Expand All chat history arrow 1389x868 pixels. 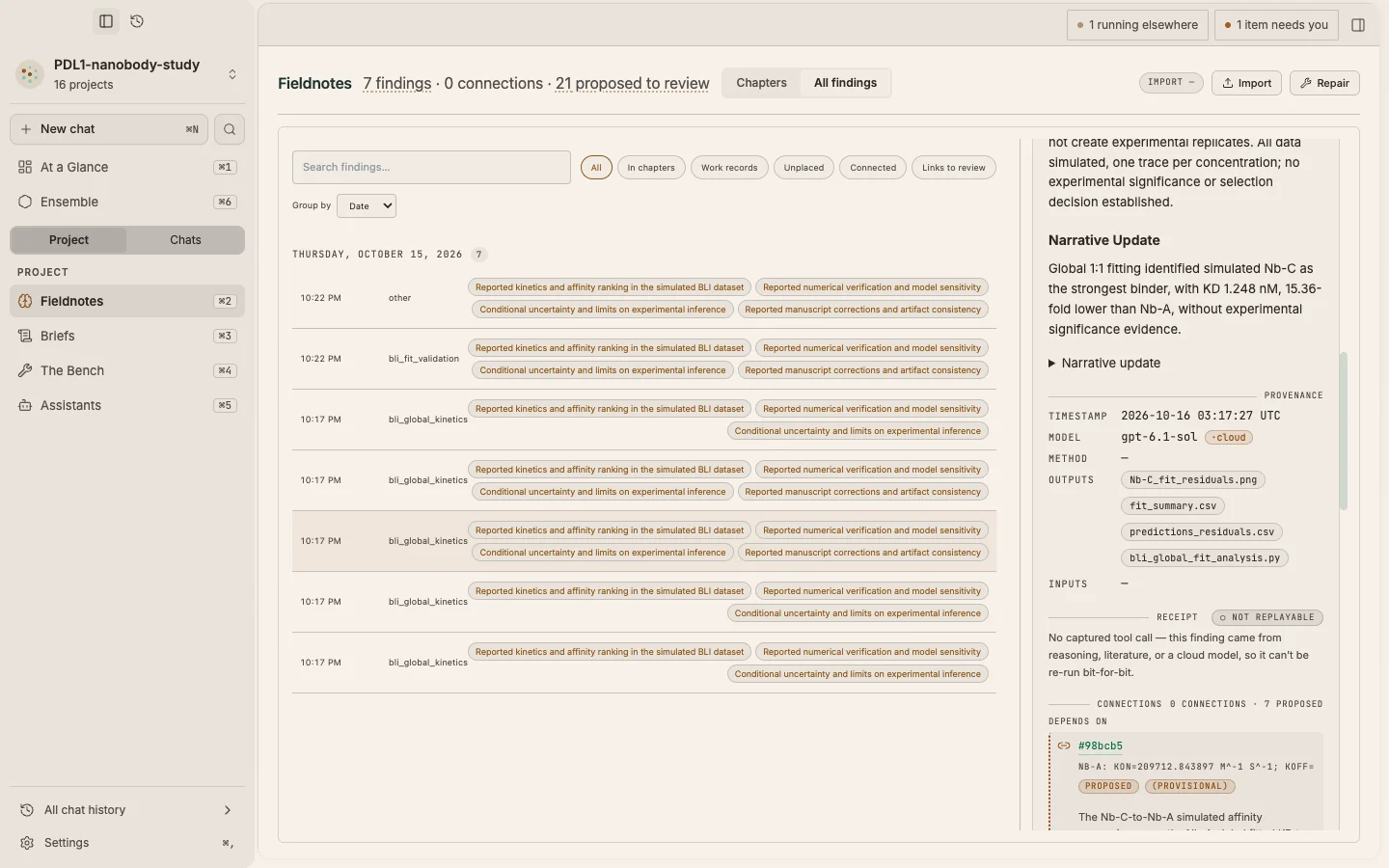[x=228, y=810]
